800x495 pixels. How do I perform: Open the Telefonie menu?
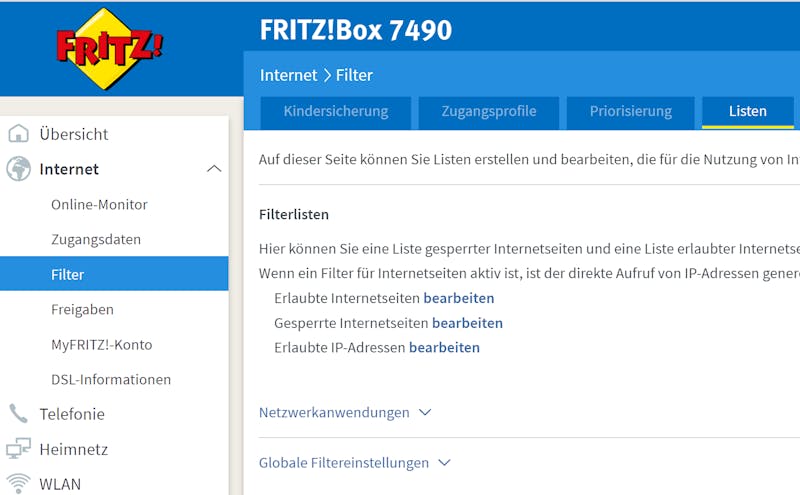click(x=72, y=414)
